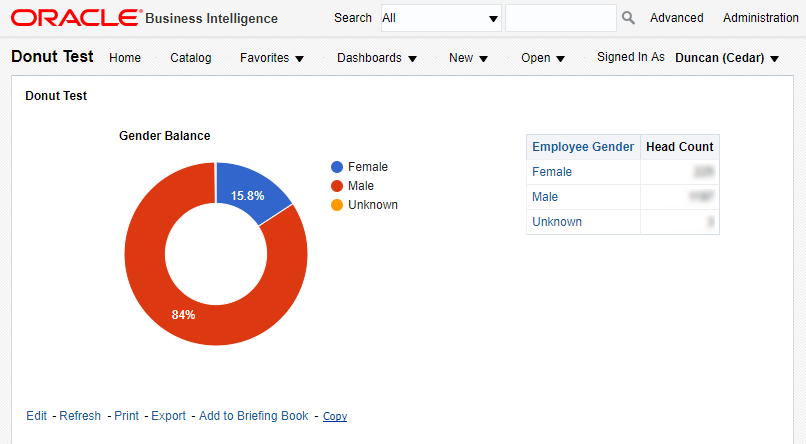Click the search magnifying glass icon
This screenshot has width=806, height=444.
628,18
